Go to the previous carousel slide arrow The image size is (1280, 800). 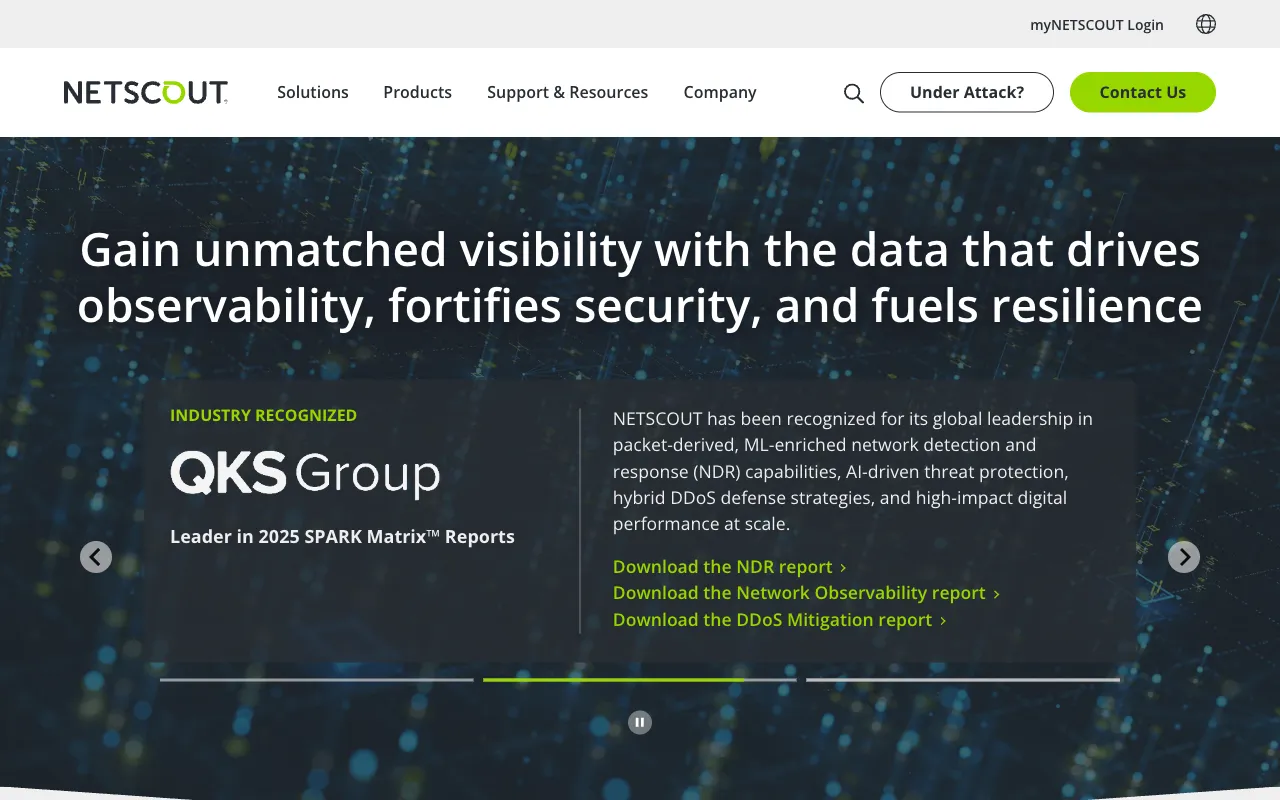click(96, 556)
